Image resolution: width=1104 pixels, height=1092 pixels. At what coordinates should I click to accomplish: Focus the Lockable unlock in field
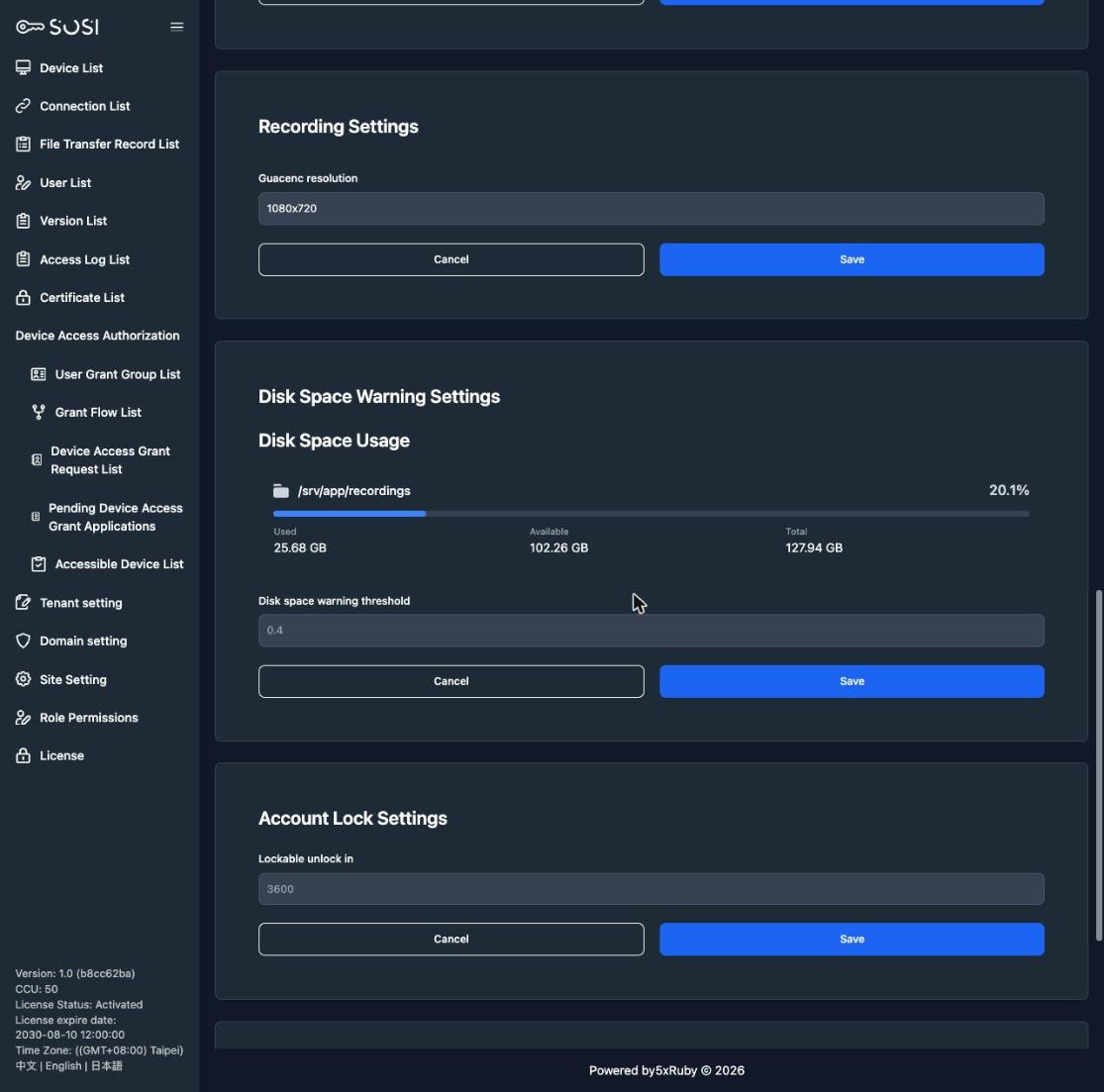click(651, 888)
